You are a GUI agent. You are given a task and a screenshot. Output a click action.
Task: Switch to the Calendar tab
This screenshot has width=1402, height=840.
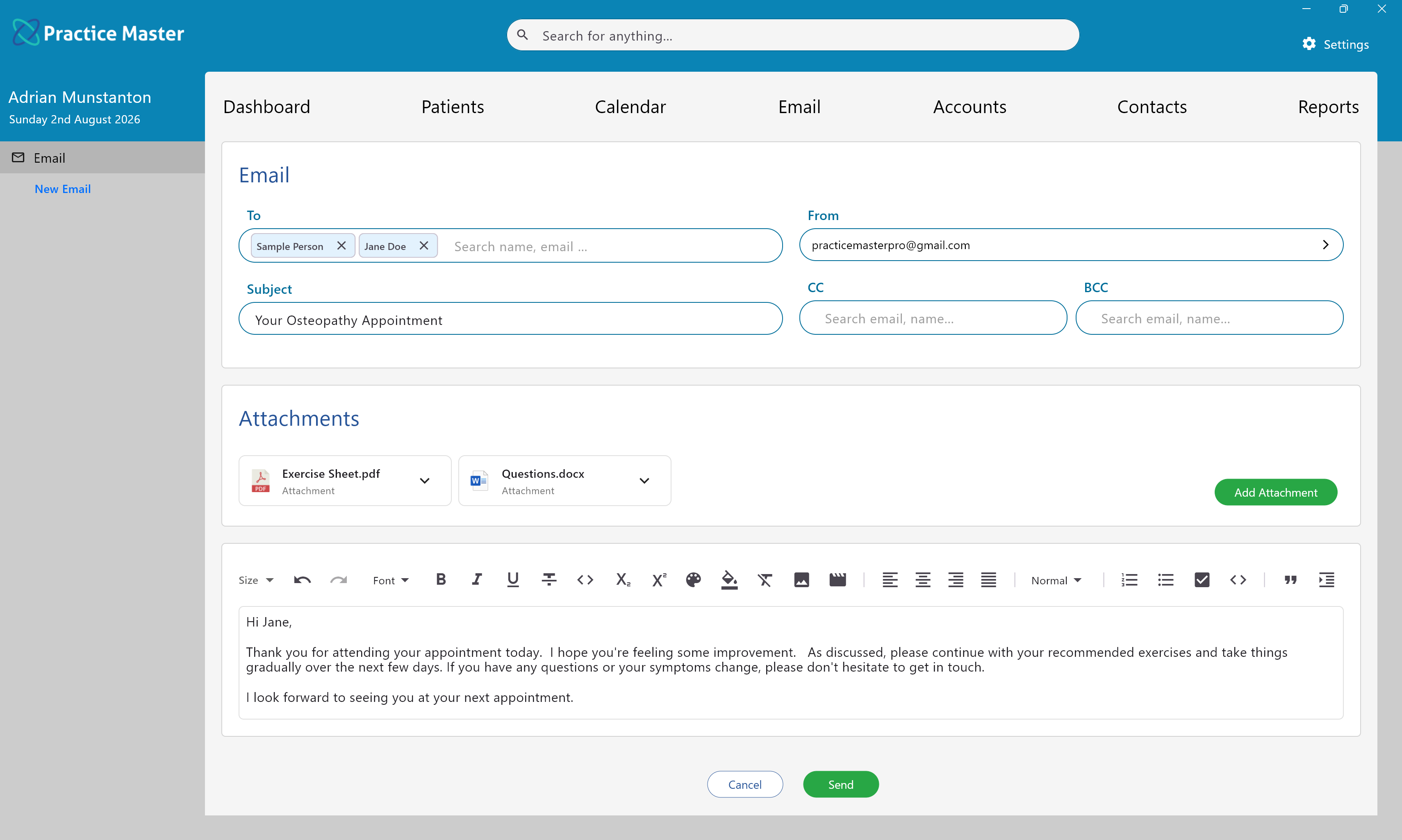click(630, 107)
